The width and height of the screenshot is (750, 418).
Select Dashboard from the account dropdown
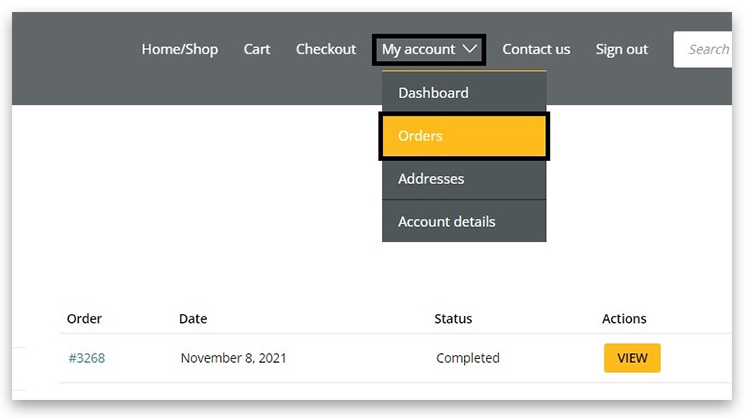pyautogui.click(x=433, y=93)
